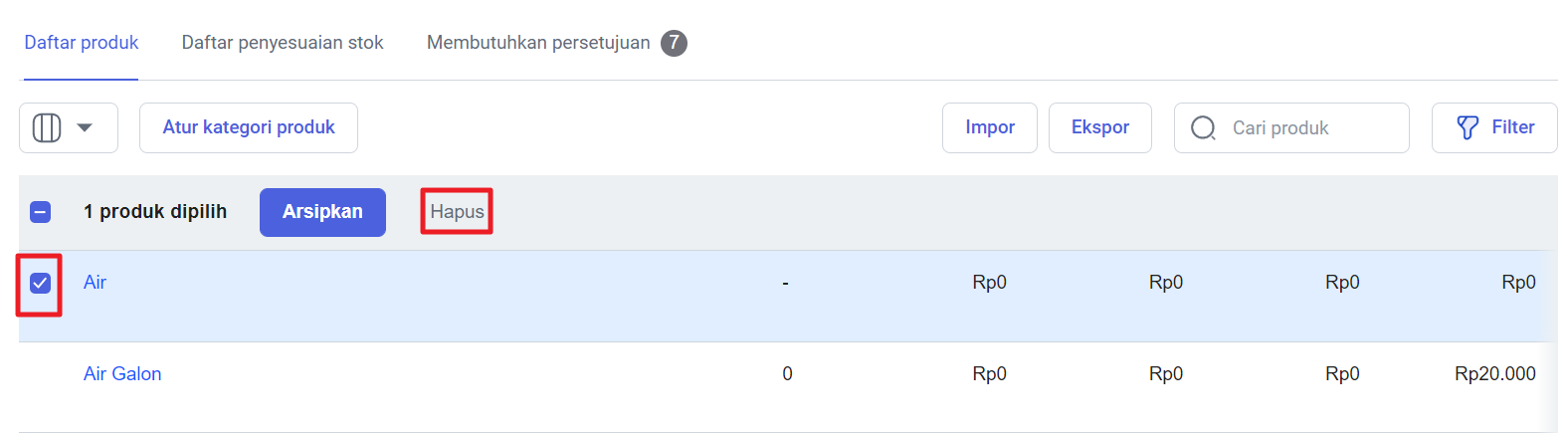Archive selected product with Arsipkan
This screenshot has width=1568, height=433.
point(322,212)
